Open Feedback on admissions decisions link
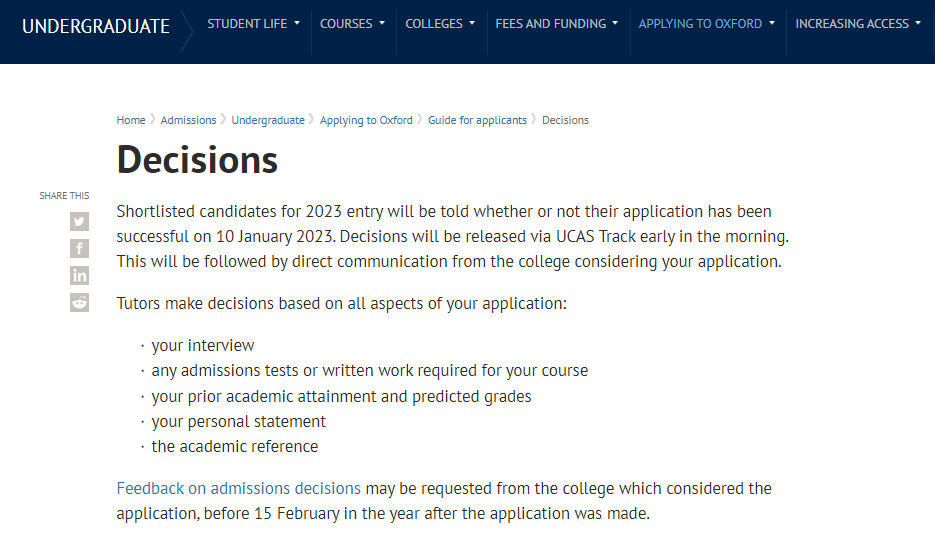935x537 pixels. coord(238,489)
